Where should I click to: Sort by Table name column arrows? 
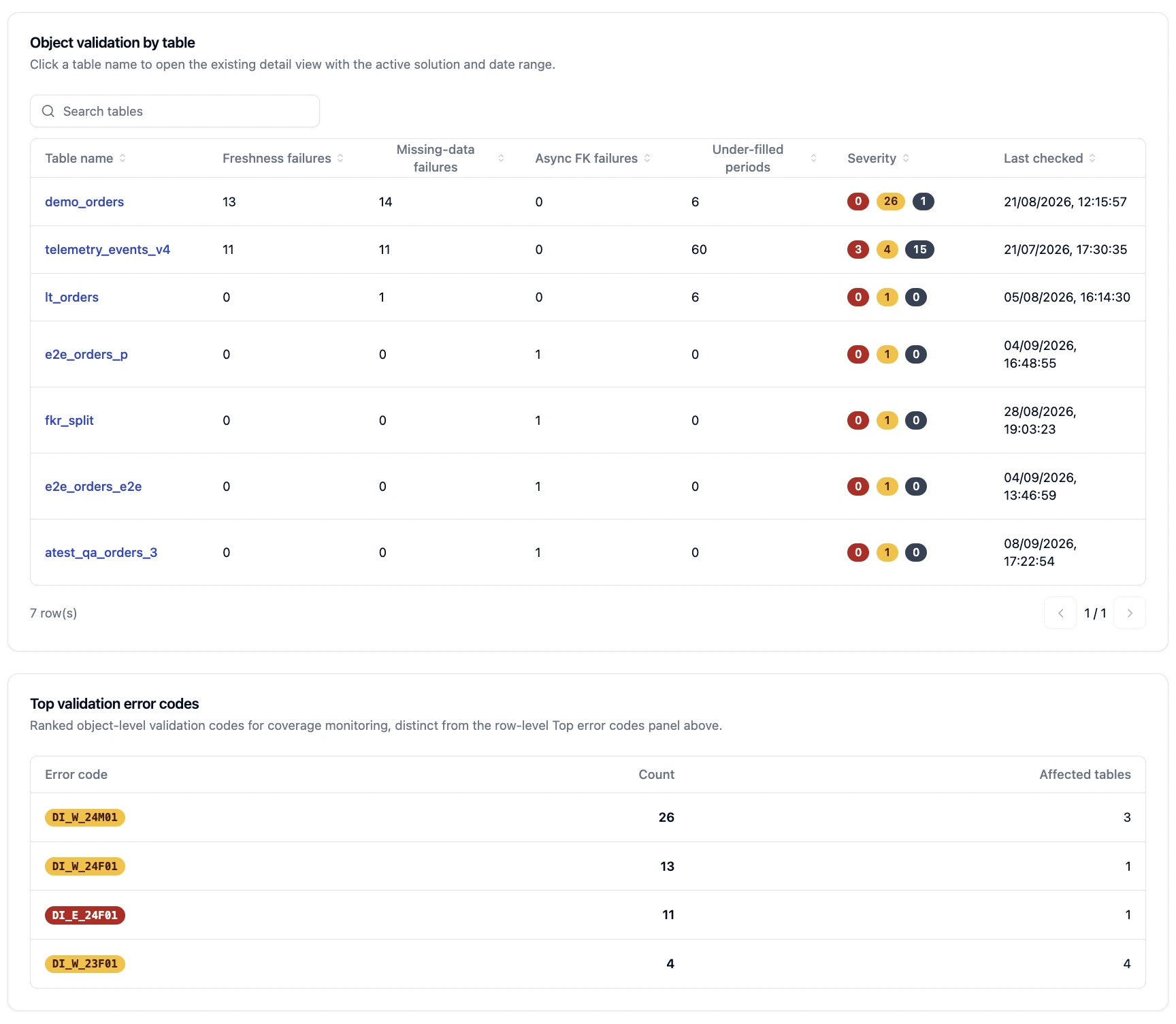[x=122, y=158]
